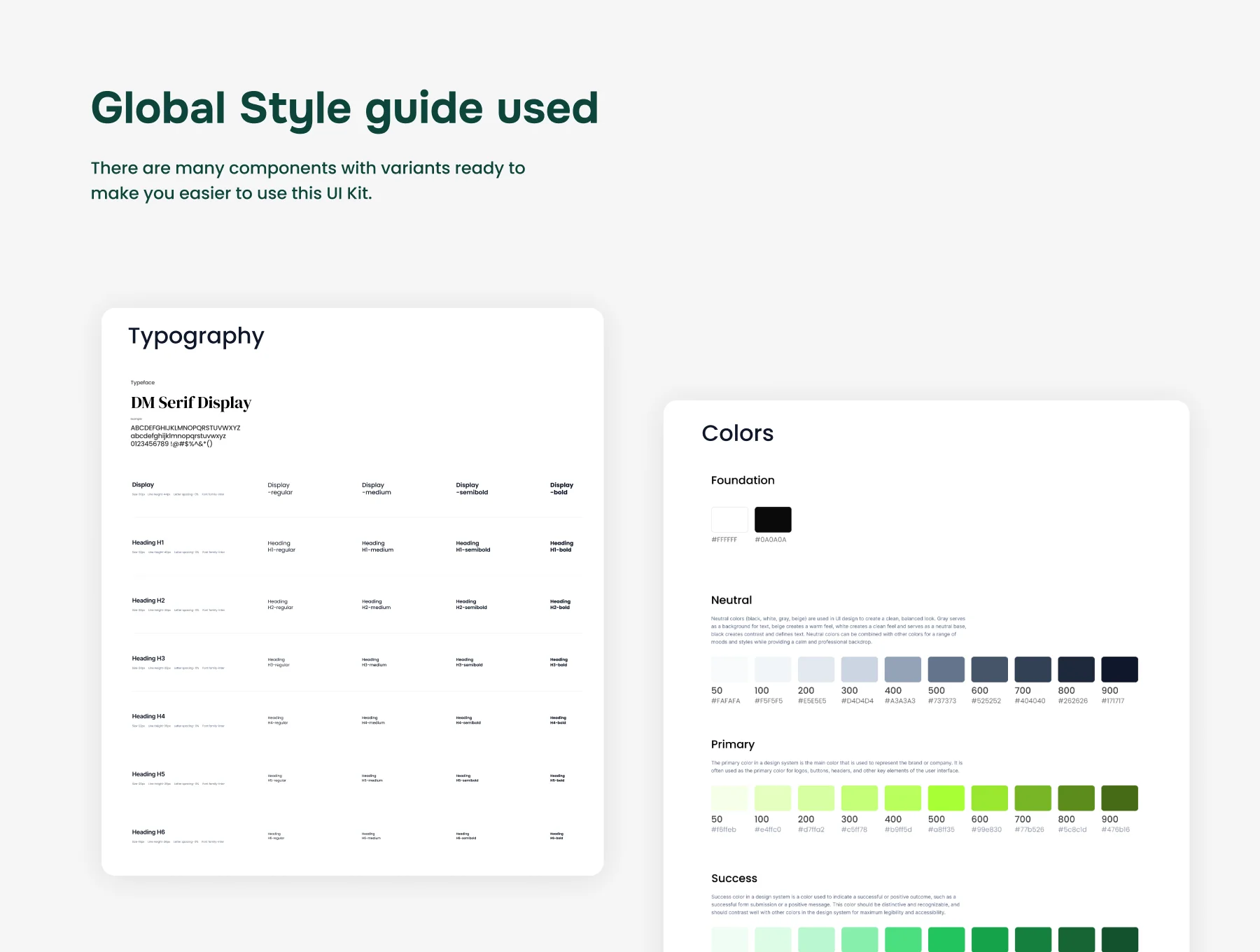Click the 'Primary' section heading
This screenshot has height=952, width=1260.
pyautogui.click(x=733, y=745)
